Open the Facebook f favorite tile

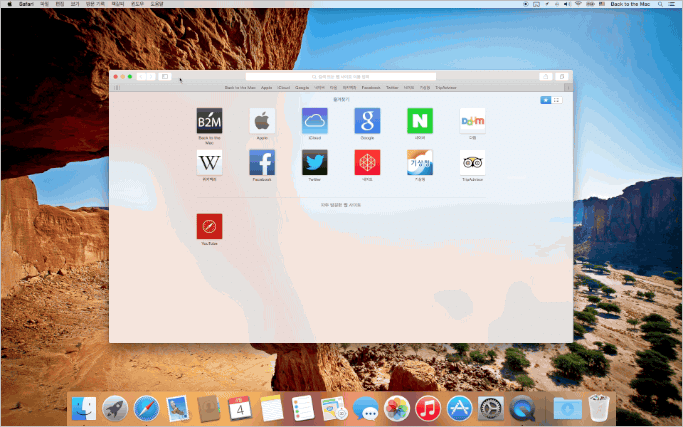pyautogui.click(x=262, y=162)
